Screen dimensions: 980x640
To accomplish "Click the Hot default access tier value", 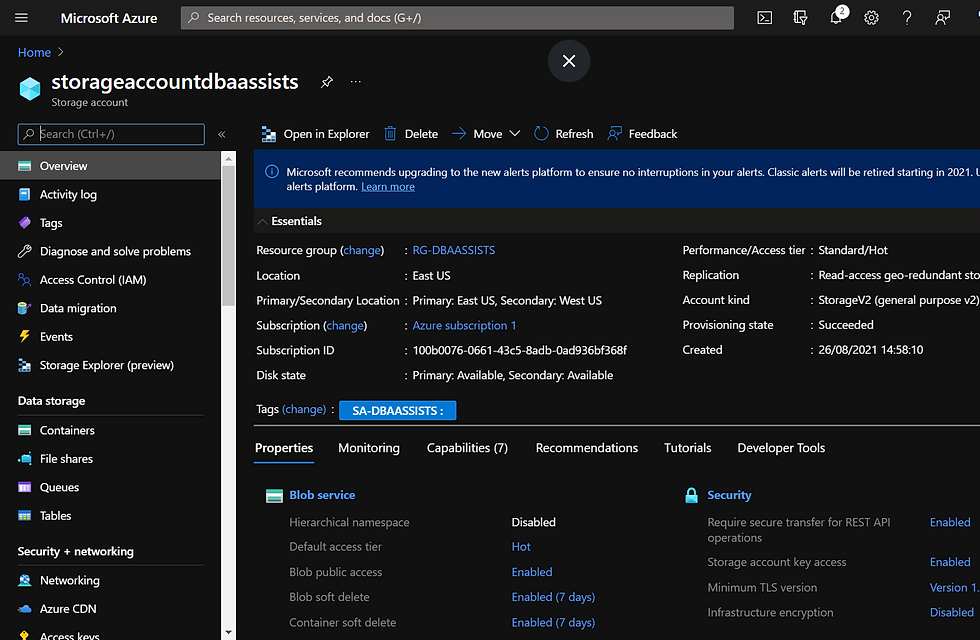I will 521,546.
